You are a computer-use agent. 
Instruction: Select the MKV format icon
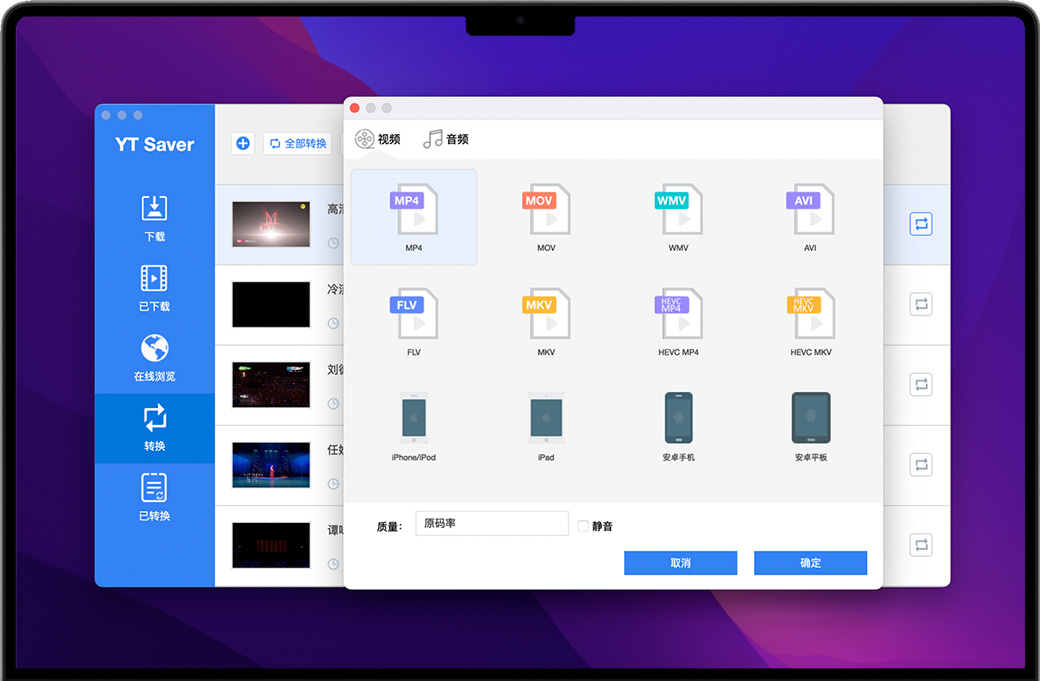tap(545, 314)
